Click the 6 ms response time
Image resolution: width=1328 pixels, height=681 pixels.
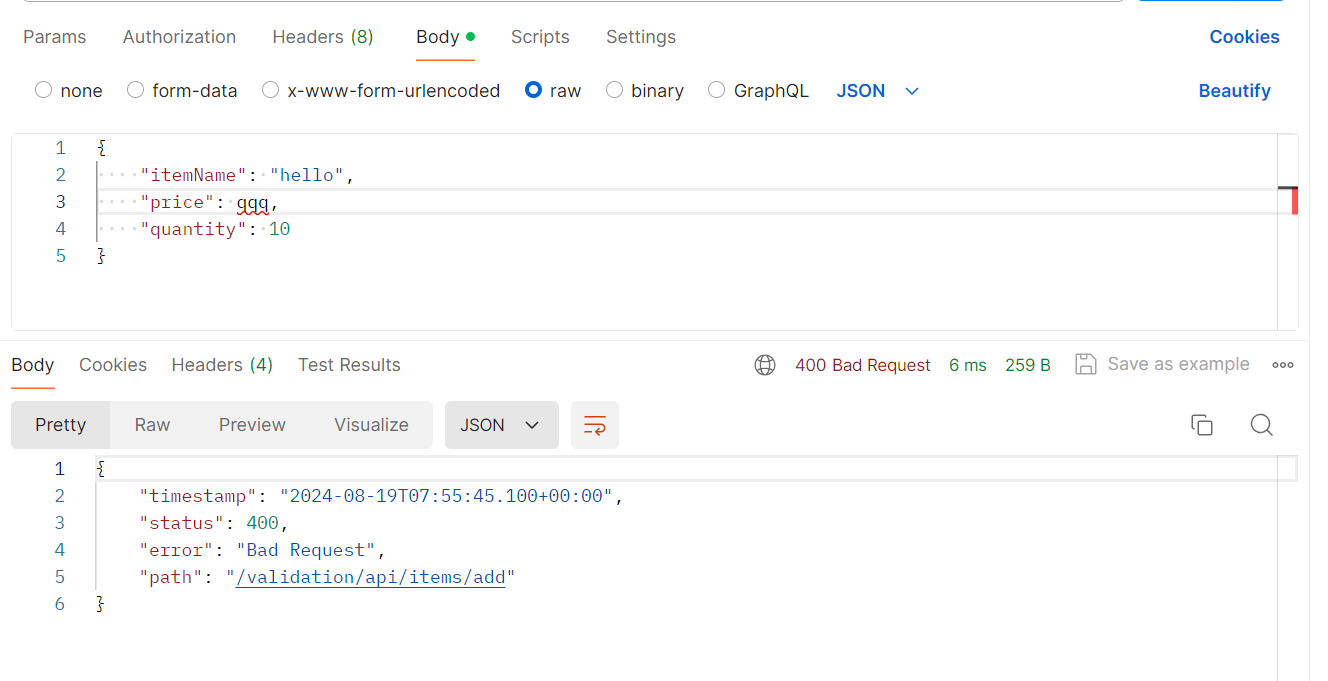coord(968,365)
